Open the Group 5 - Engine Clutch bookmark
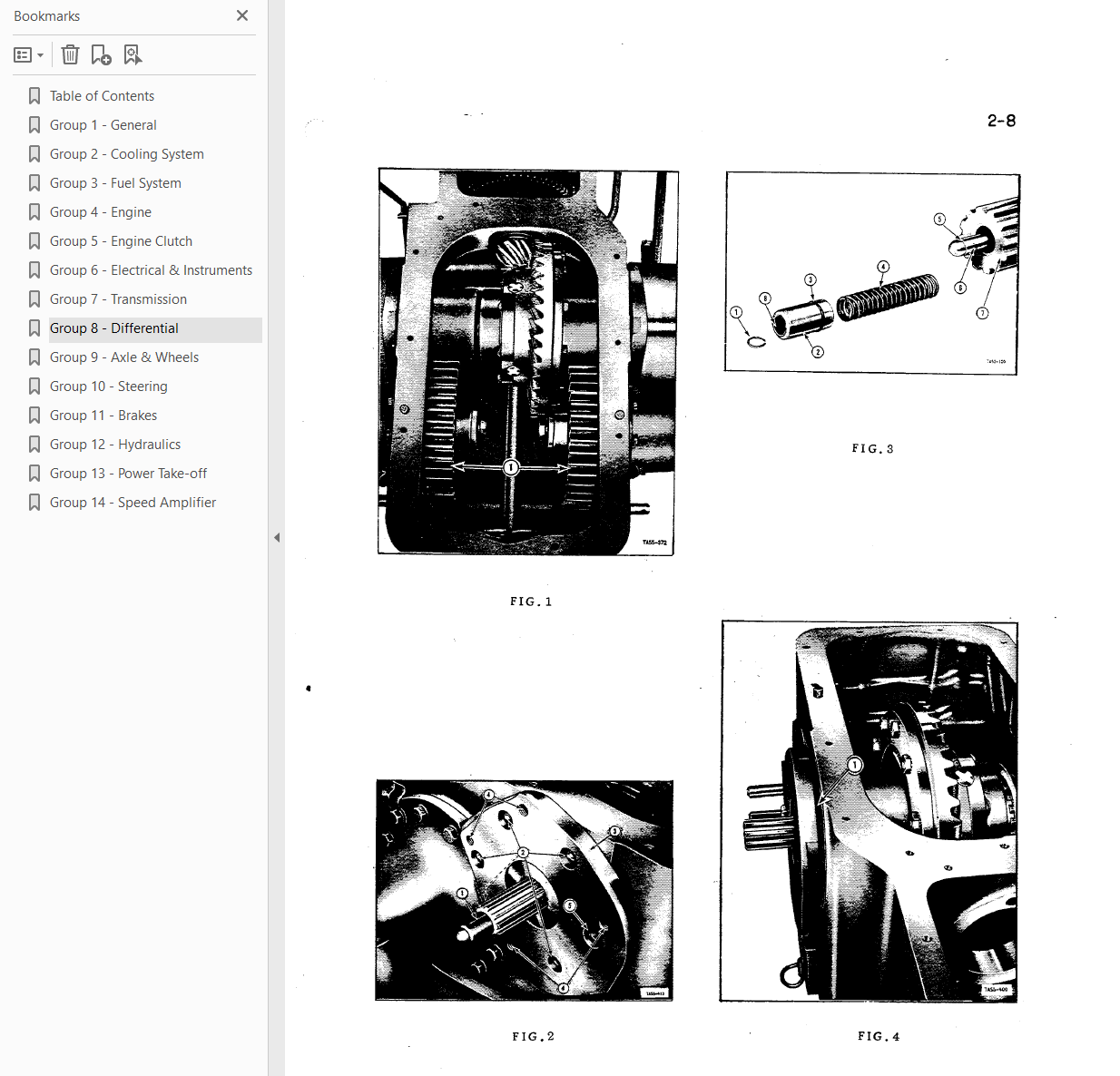Screen dimensions: 1120x1076 coord(121,241)
